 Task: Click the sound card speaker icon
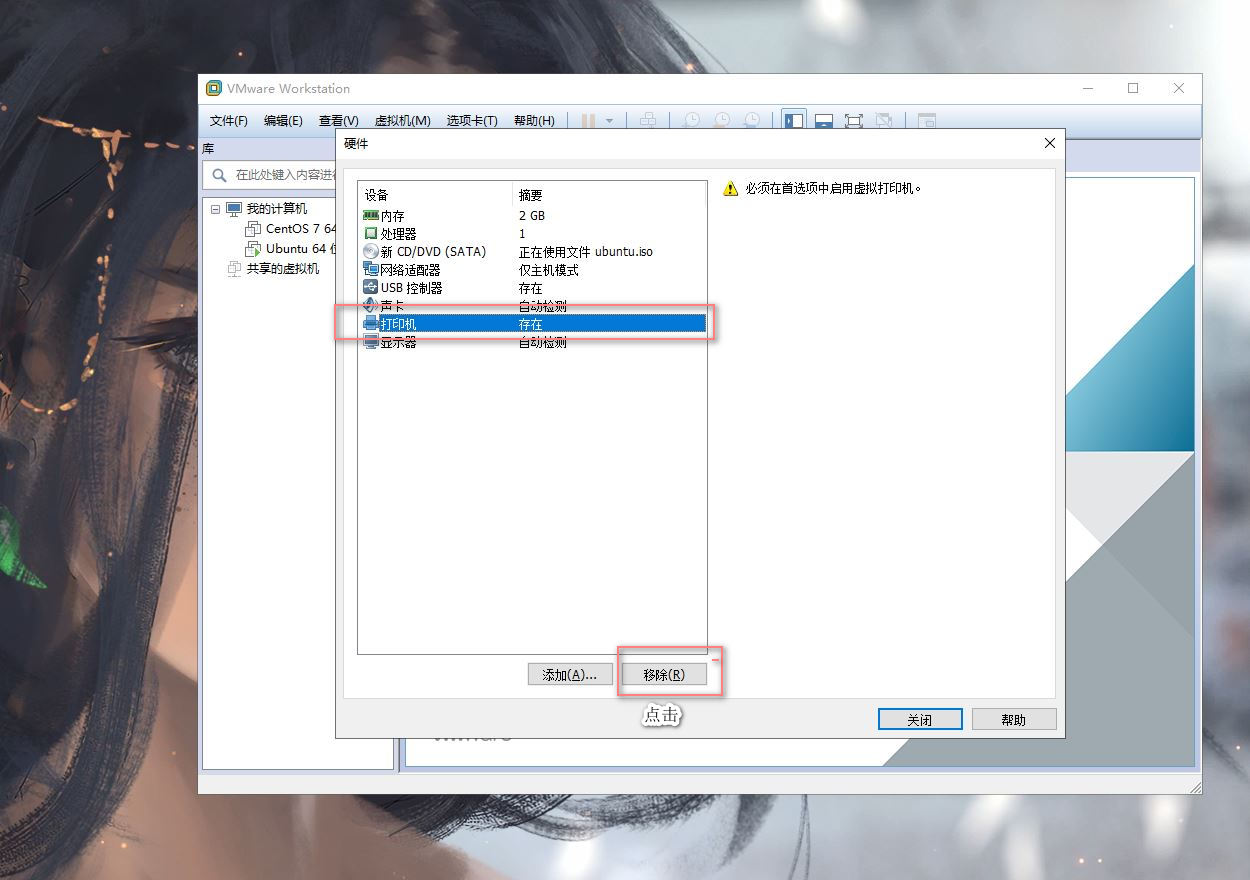tap(371, 306)
